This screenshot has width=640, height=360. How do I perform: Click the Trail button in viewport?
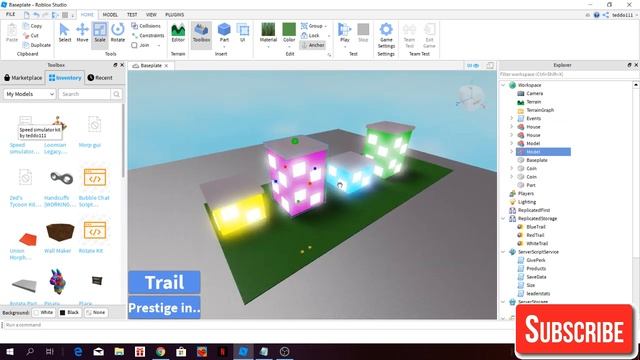(x=164, y=282)
